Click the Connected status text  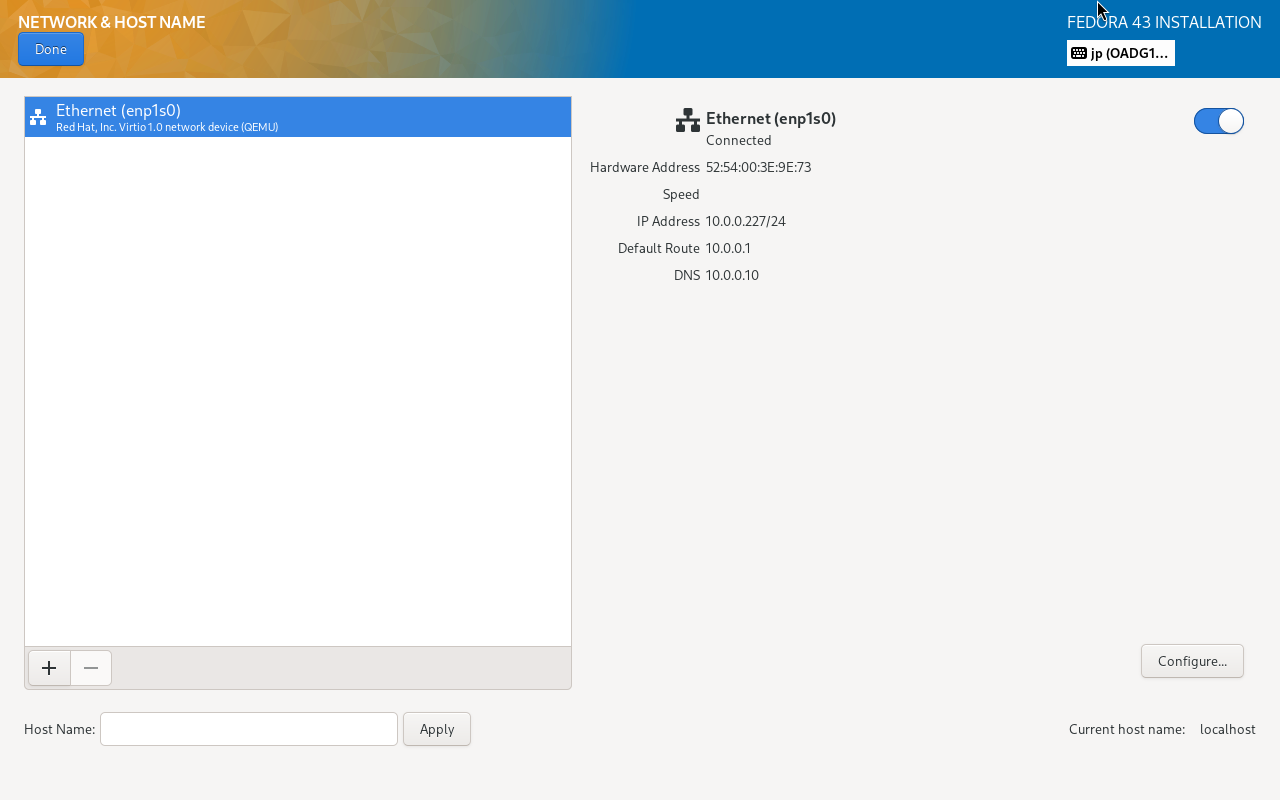click(738, 140)
